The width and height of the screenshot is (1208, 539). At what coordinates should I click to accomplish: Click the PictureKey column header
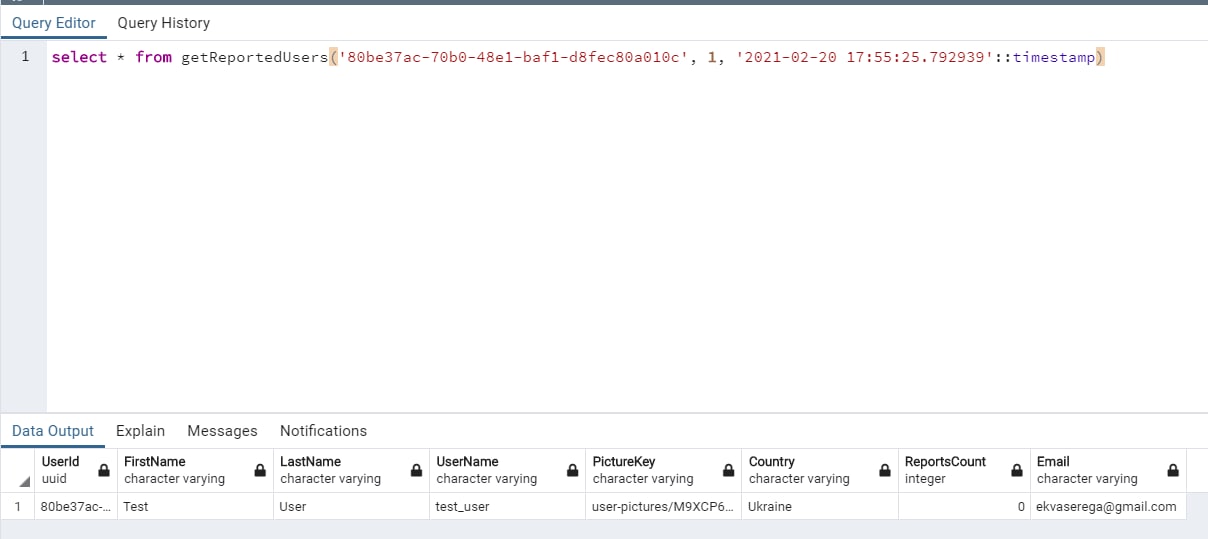coord(663,470)
